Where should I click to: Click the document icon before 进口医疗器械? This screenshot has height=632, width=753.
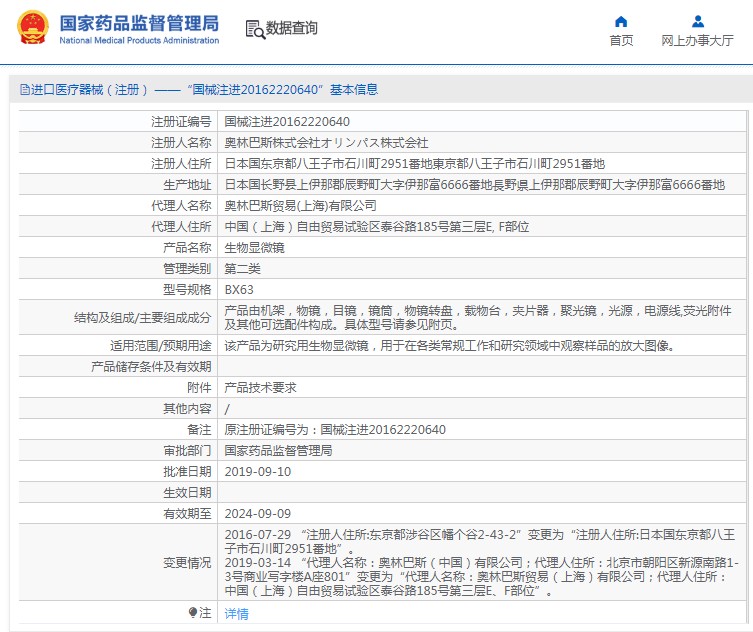[x=24, y=90]
